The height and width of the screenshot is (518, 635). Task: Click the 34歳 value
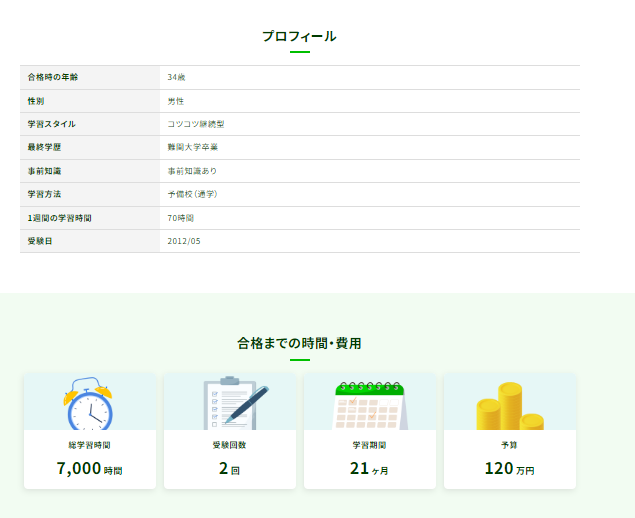click(x=176, y=77)
